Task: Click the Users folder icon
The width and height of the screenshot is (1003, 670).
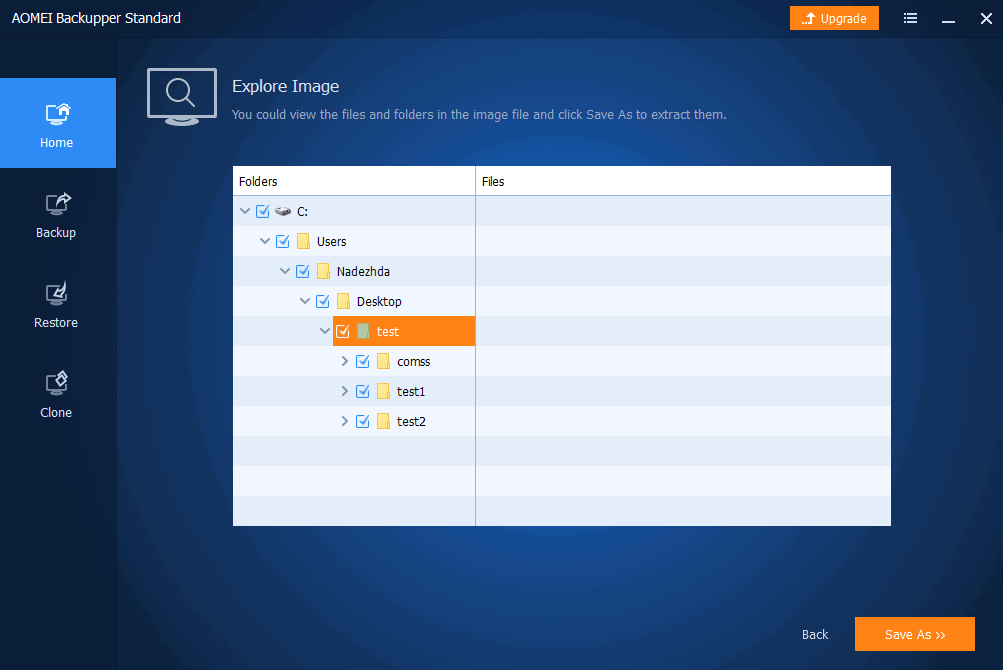Action: [x=303, y=241]
